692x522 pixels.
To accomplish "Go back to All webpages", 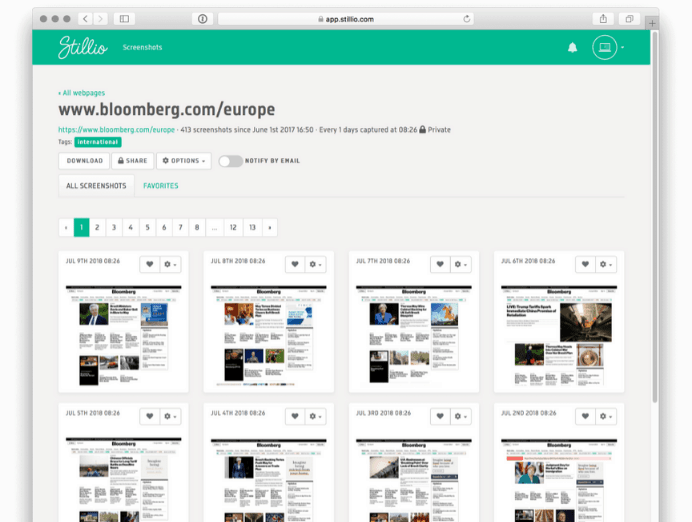I will 82,93.
